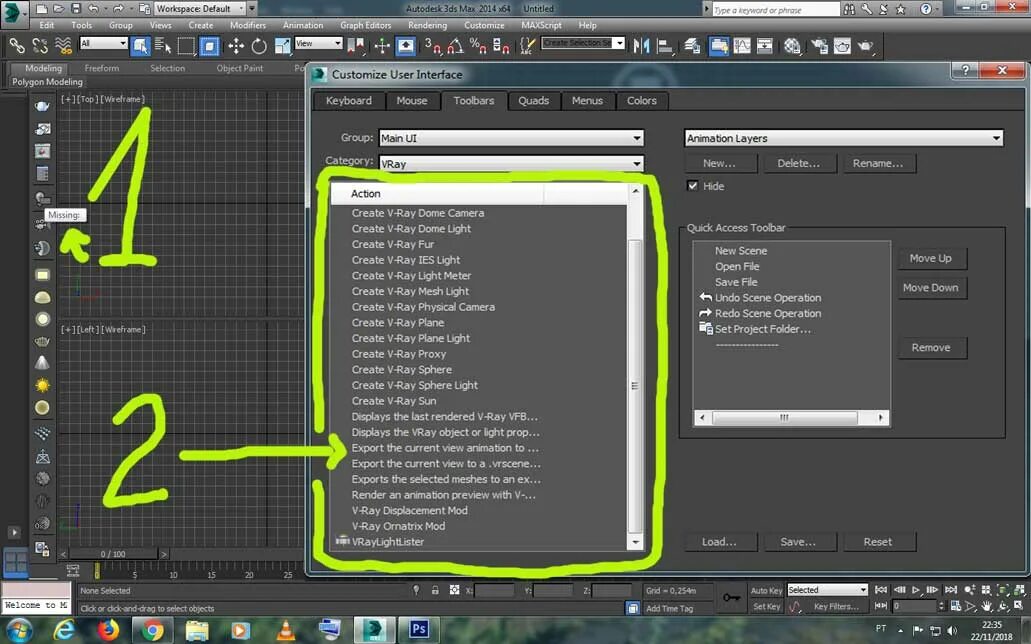Click 3ds Max application logo menu

(x=12, y=14)
